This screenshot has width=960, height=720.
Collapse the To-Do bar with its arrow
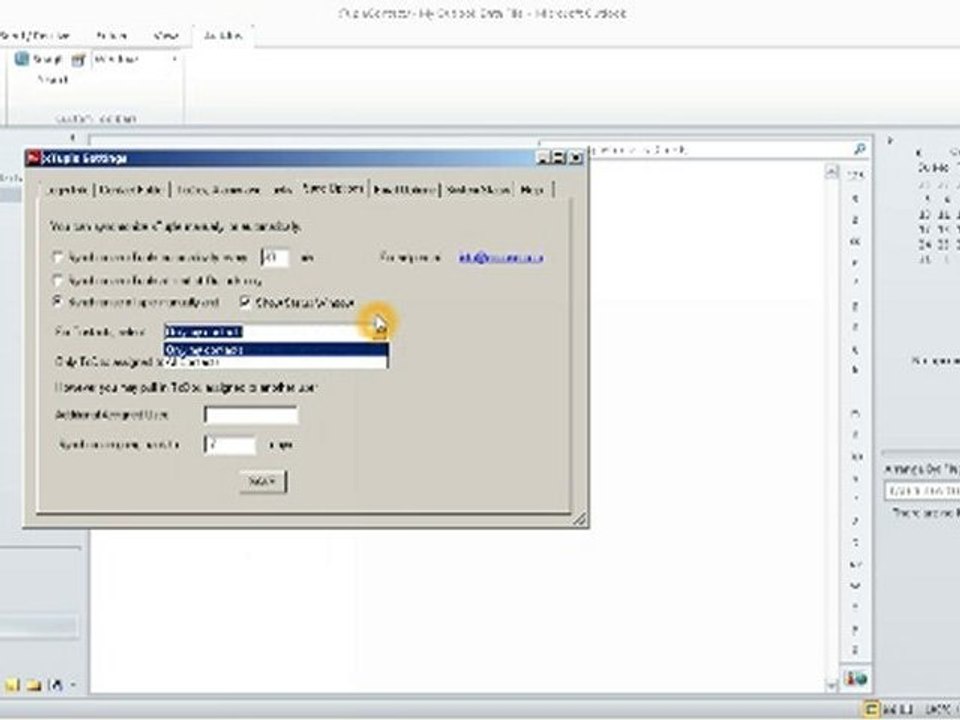(890, 140)
